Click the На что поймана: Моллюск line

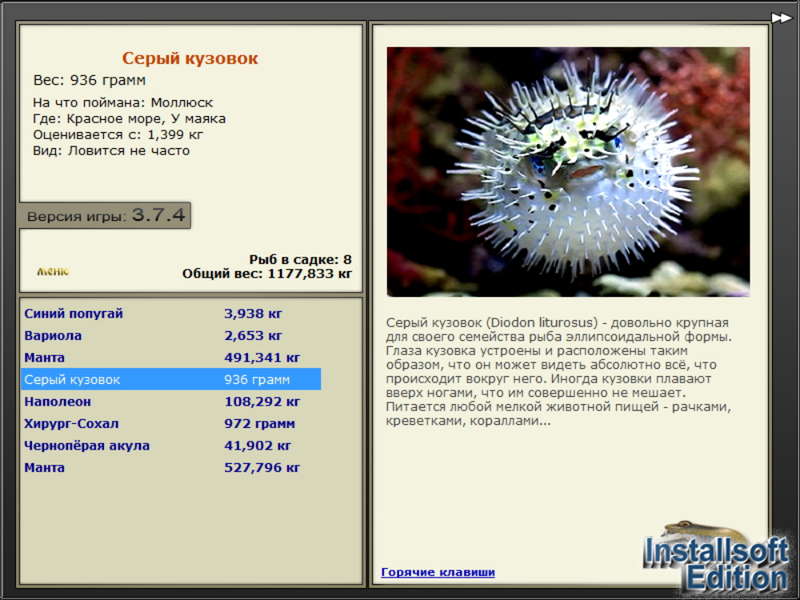[123, 103]
